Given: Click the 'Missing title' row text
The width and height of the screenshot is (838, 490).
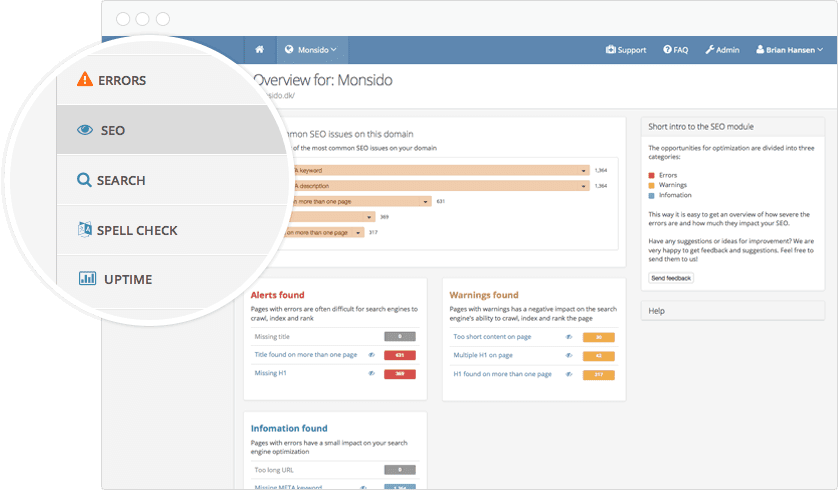Looking at the screenshot, I should (272, 337).
